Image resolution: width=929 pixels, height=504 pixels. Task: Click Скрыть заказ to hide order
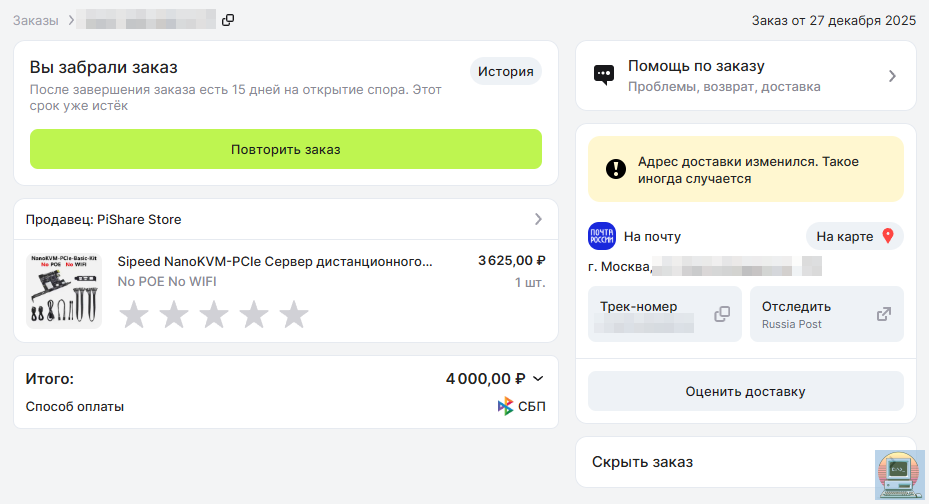[642, 462]
